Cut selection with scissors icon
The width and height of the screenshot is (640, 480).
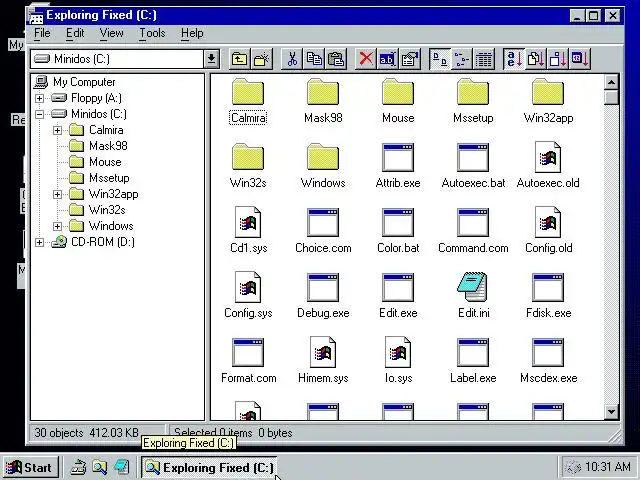tap(292, 59)
